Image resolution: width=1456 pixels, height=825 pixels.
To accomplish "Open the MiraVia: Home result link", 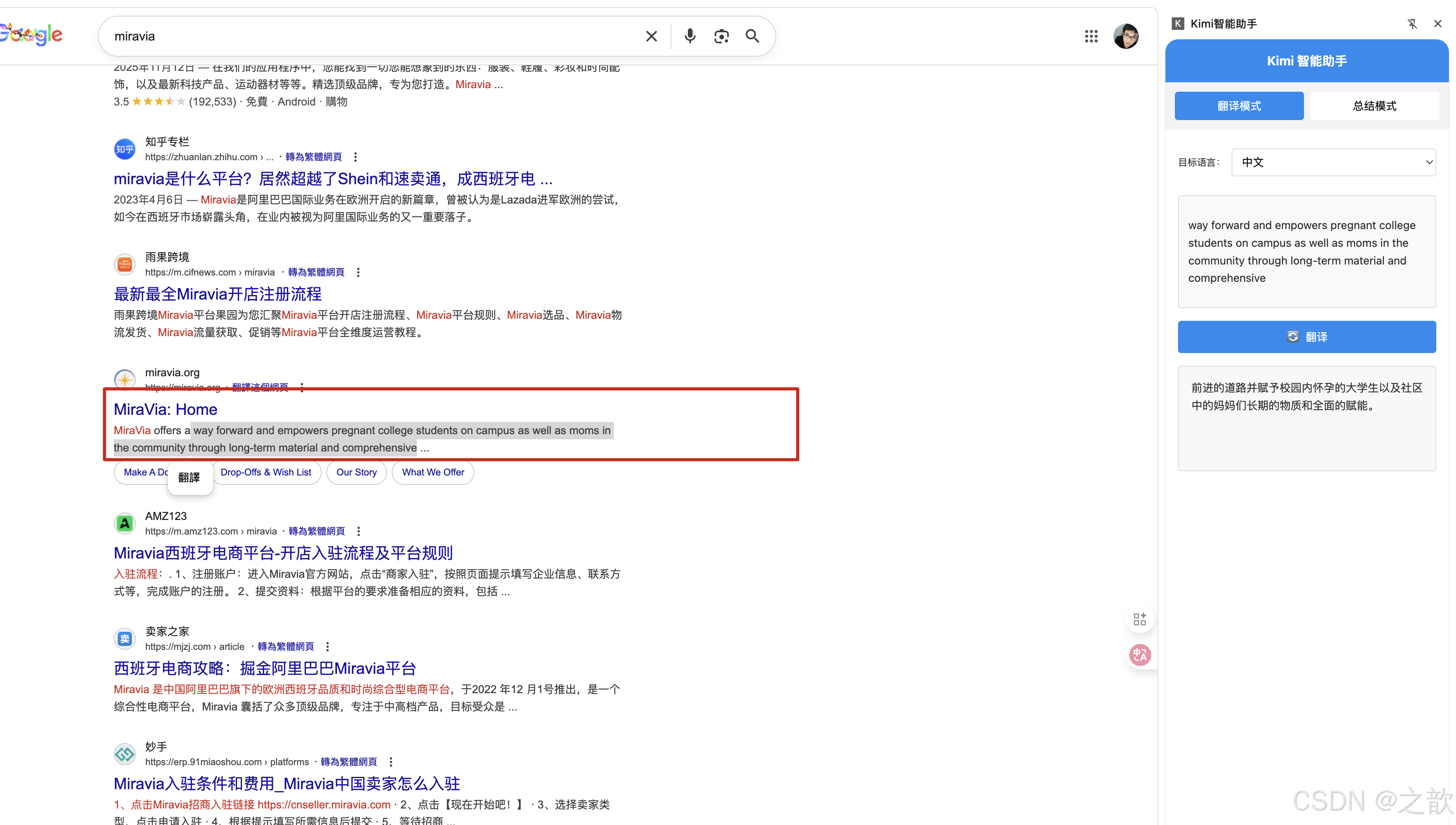I will click(165, 409).
